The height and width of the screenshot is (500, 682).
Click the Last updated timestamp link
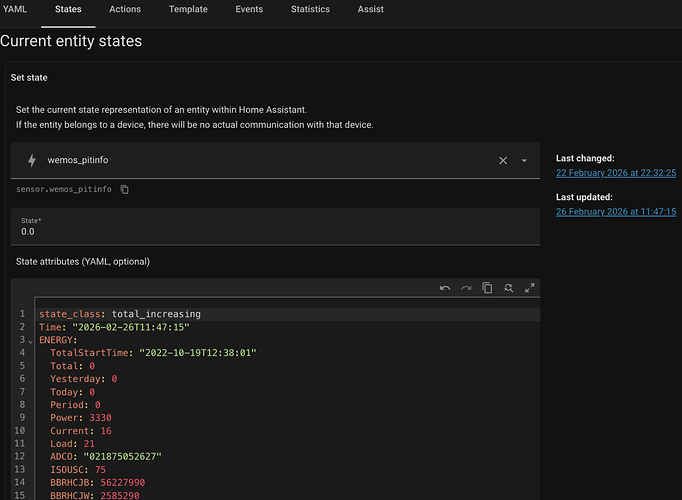(x=616, y=212)
